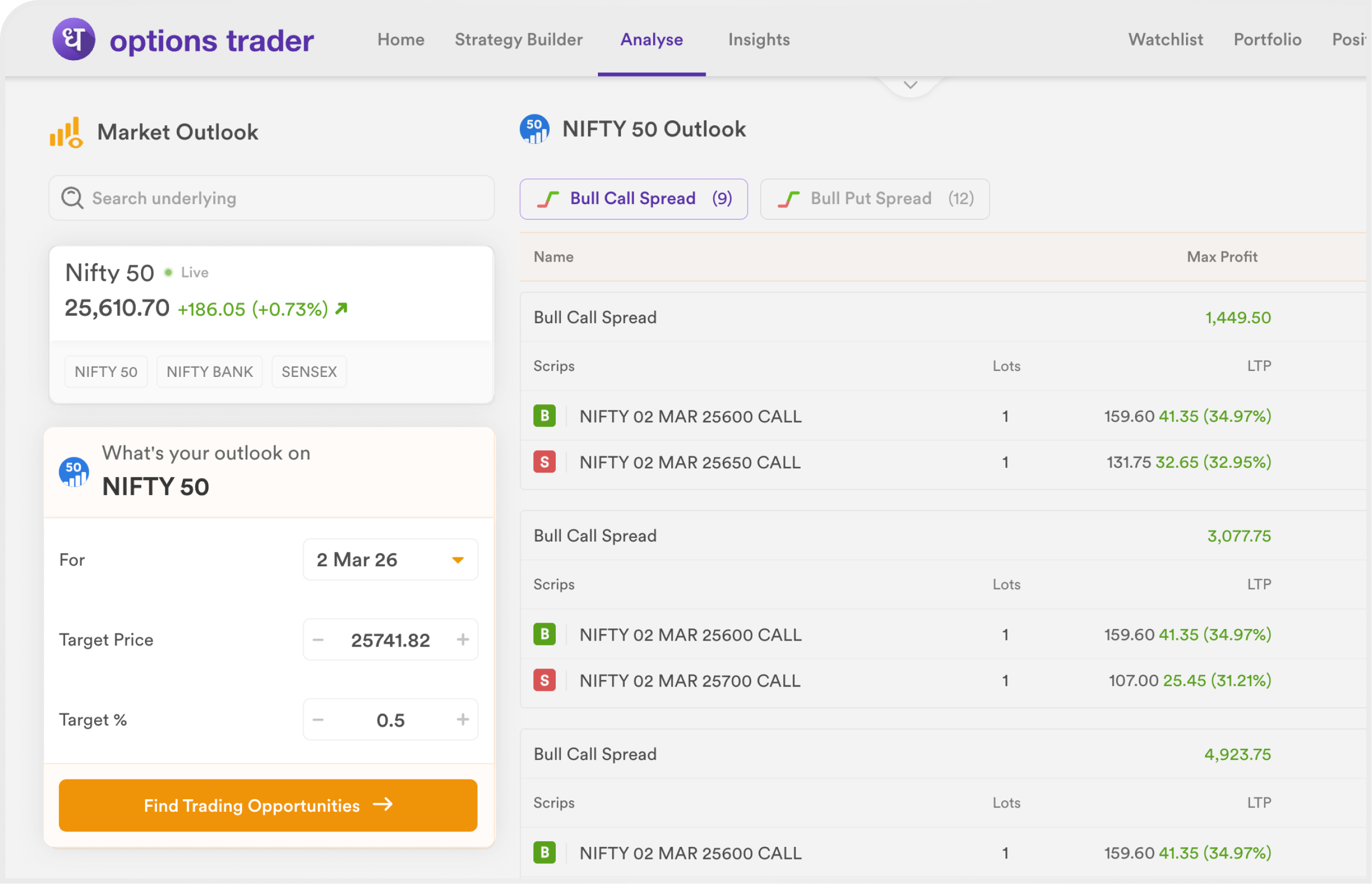This screenshot has height=884, width=1372.
Task: Click red S badge for 25700 CALL
Action: 544,681
